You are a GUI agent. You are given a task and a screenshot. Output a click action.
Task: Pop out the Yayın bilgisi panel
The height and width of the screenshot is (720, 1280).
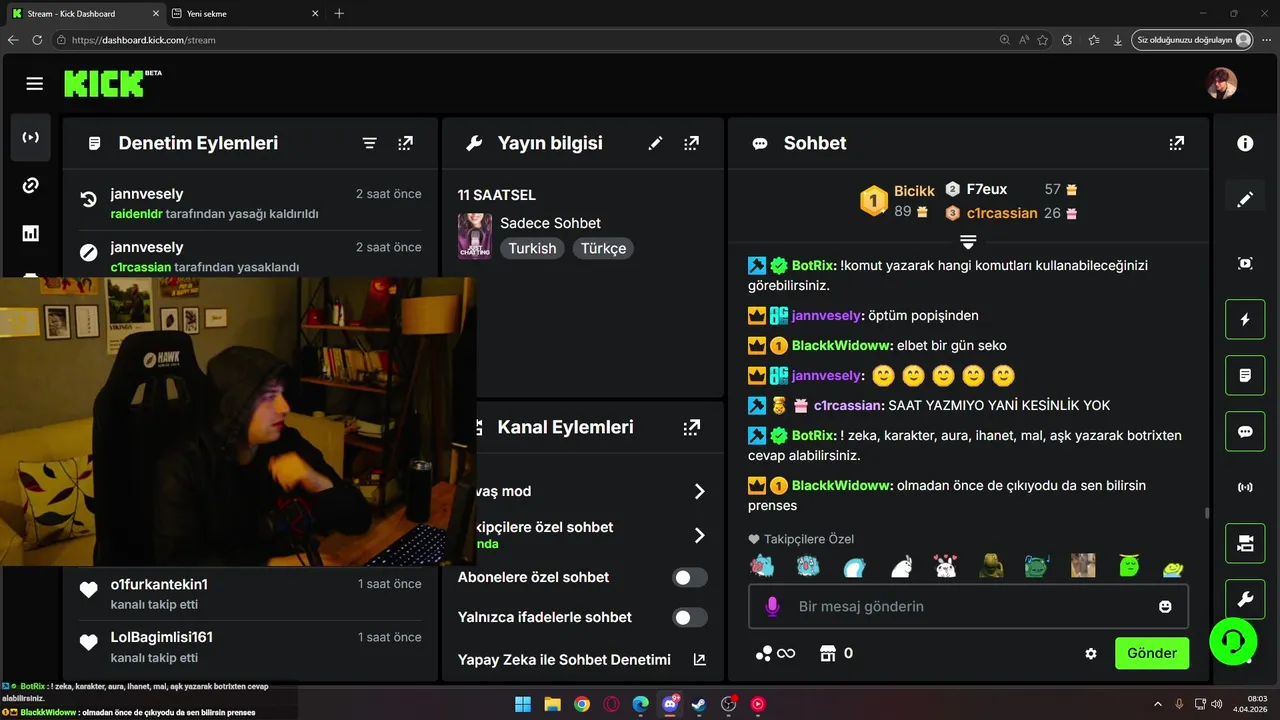coord(691,143)
